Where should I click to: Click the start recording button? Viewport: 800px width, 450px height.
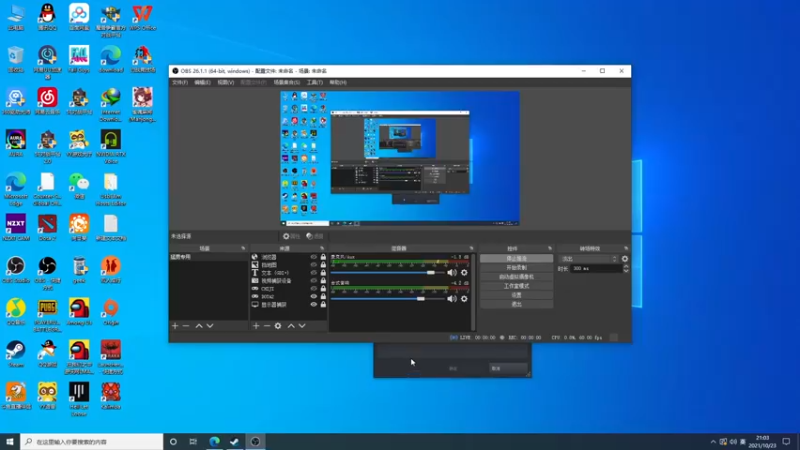click(x=516, y=268)
